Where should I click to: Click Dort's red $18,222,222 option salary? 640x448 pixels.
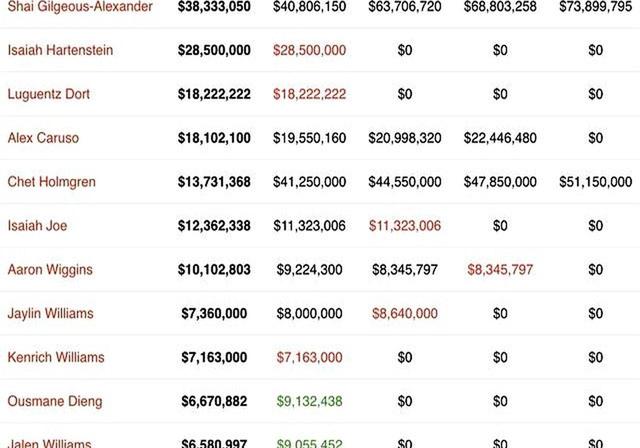coord(309,94)
